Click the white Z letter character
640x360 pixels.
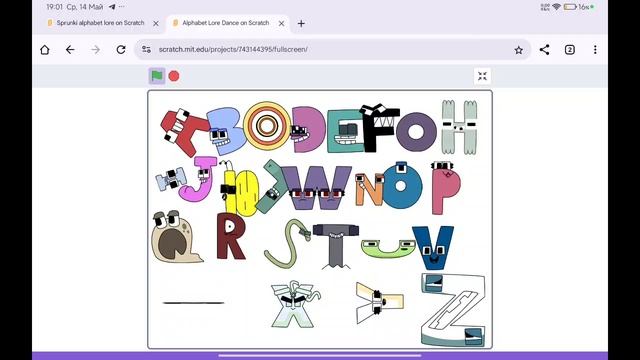(x=453, y=309)
